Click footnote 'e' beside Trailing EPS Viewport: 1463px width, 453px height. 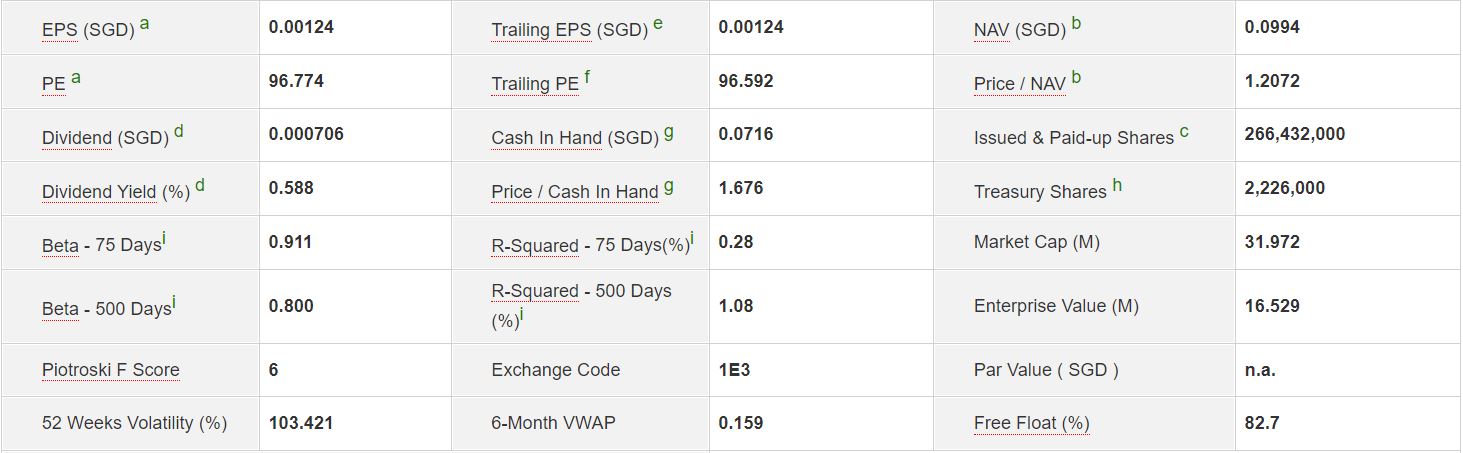657,23
